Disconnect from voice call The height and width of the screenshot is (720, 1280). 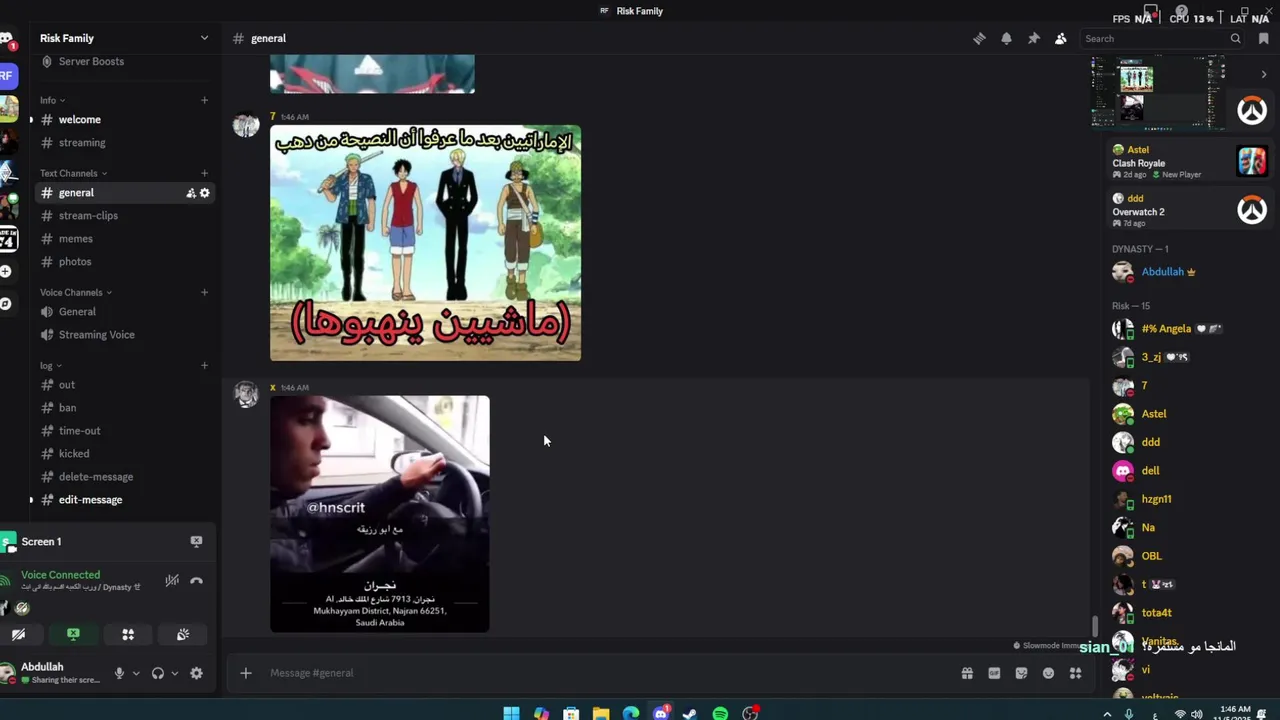196,580
